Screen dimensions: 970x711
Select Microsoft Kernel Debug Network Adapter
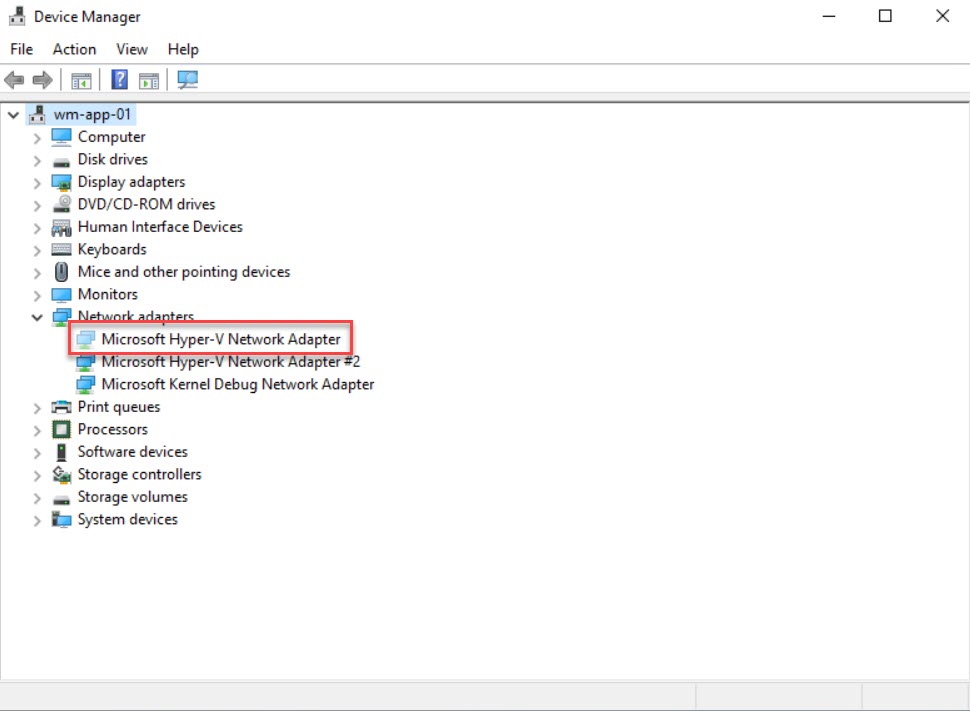click(237, 384)
